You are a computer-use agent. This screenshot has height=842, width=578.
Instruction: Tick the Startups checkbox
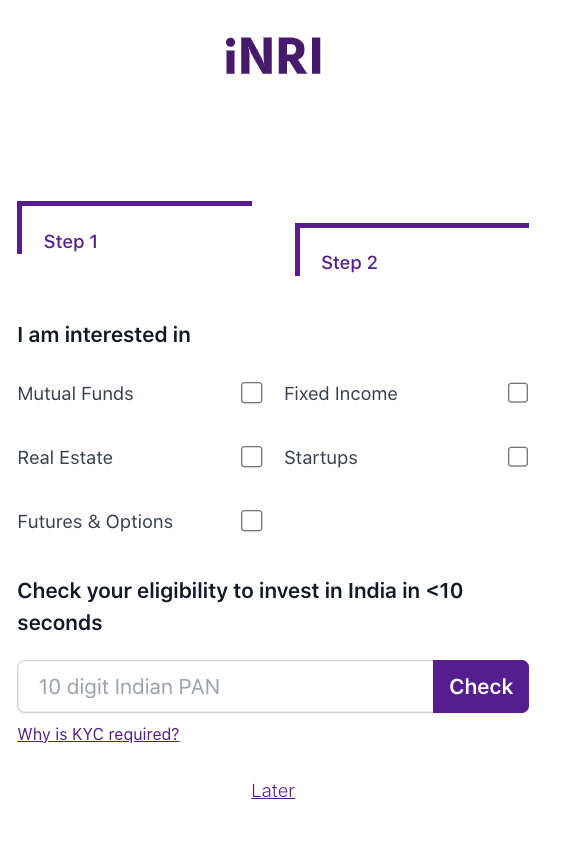pyautogui.click(x=518, y=456)
